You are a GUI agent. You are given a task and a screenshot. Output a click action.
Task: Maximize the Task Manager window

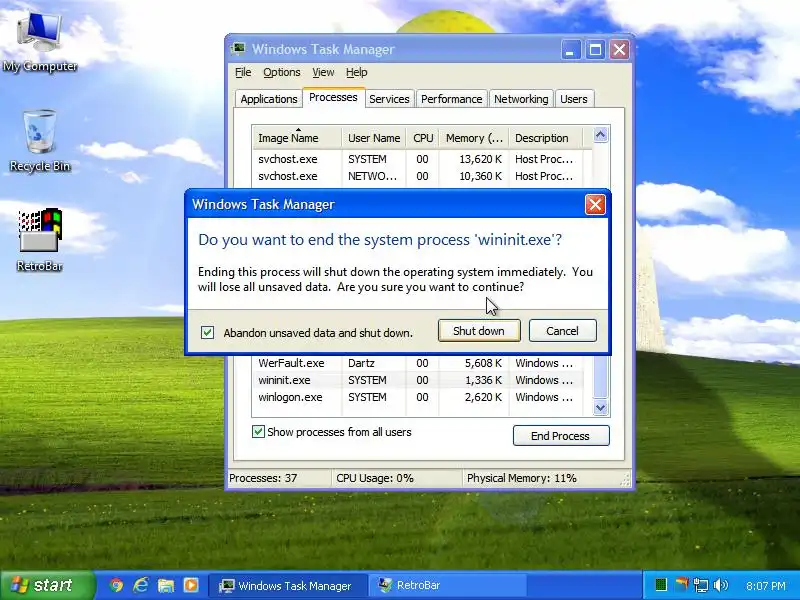pyautogui.click(x=595, y=49)
